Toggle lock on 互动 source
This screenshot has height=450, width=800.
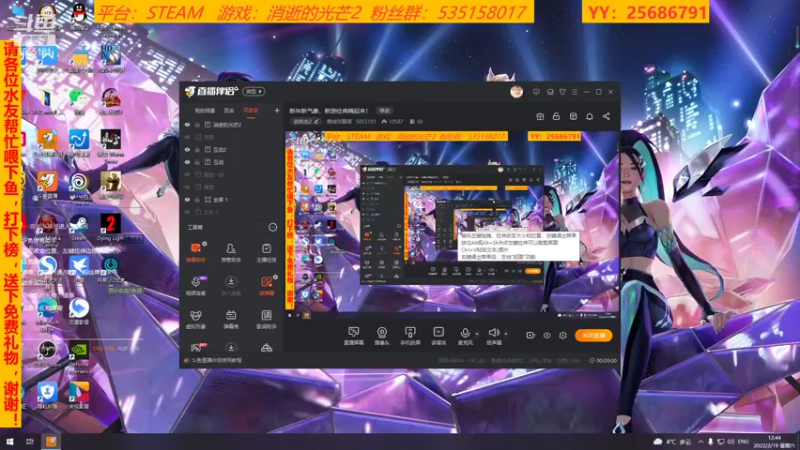pyautogui.click(x=197, y=162)
